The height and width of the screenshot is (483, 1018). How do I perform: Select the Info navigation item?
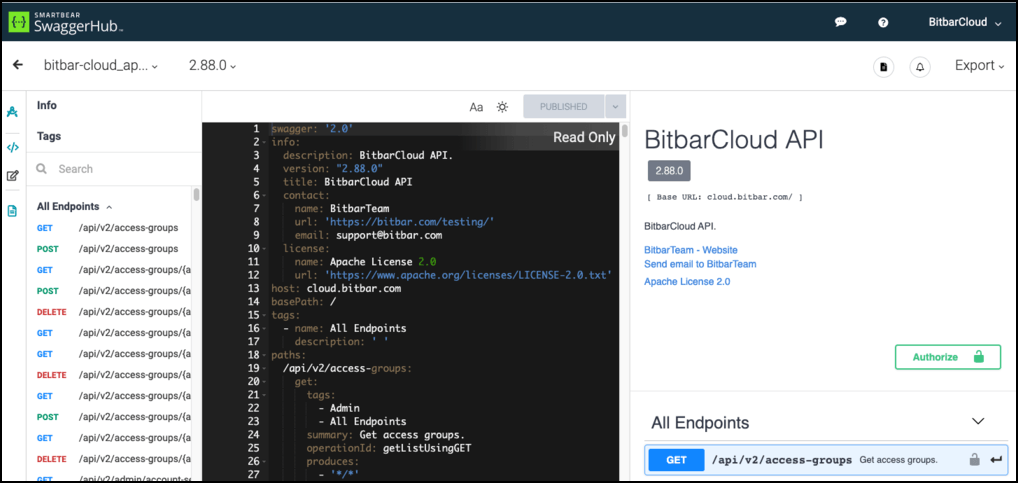[x=47, y=105]
